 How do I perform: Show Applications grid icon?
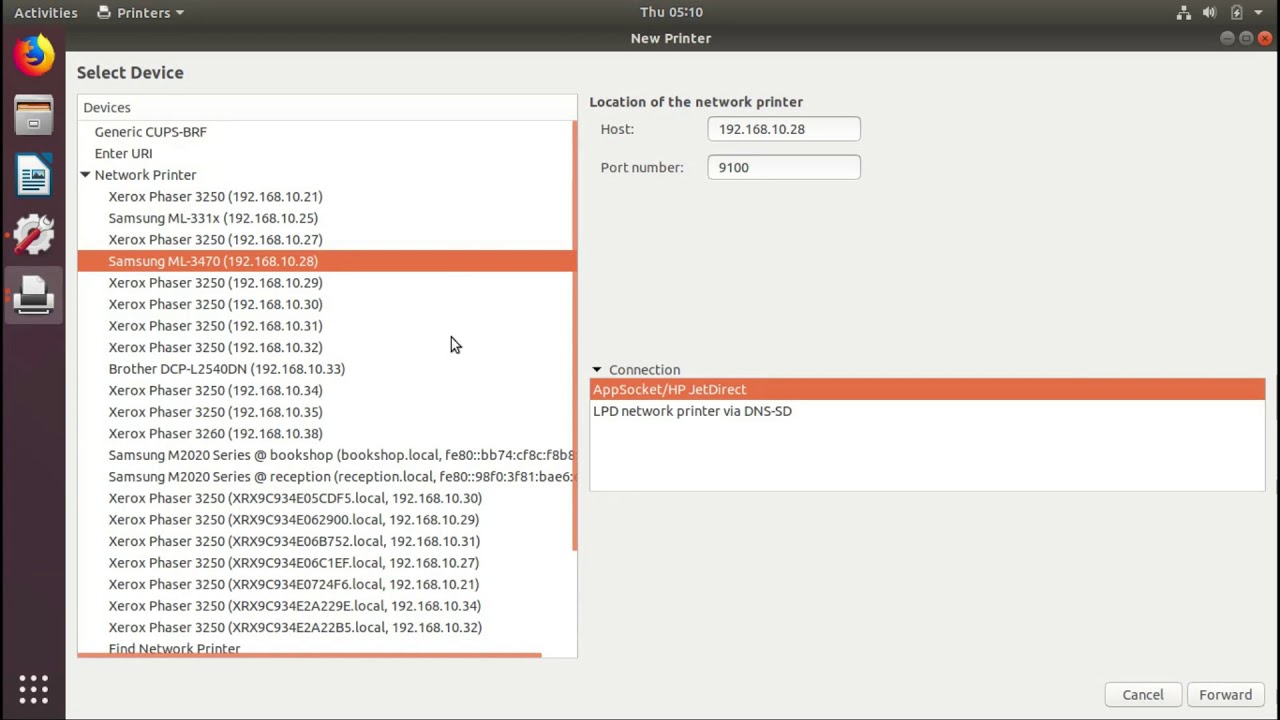tap(33, 688)
